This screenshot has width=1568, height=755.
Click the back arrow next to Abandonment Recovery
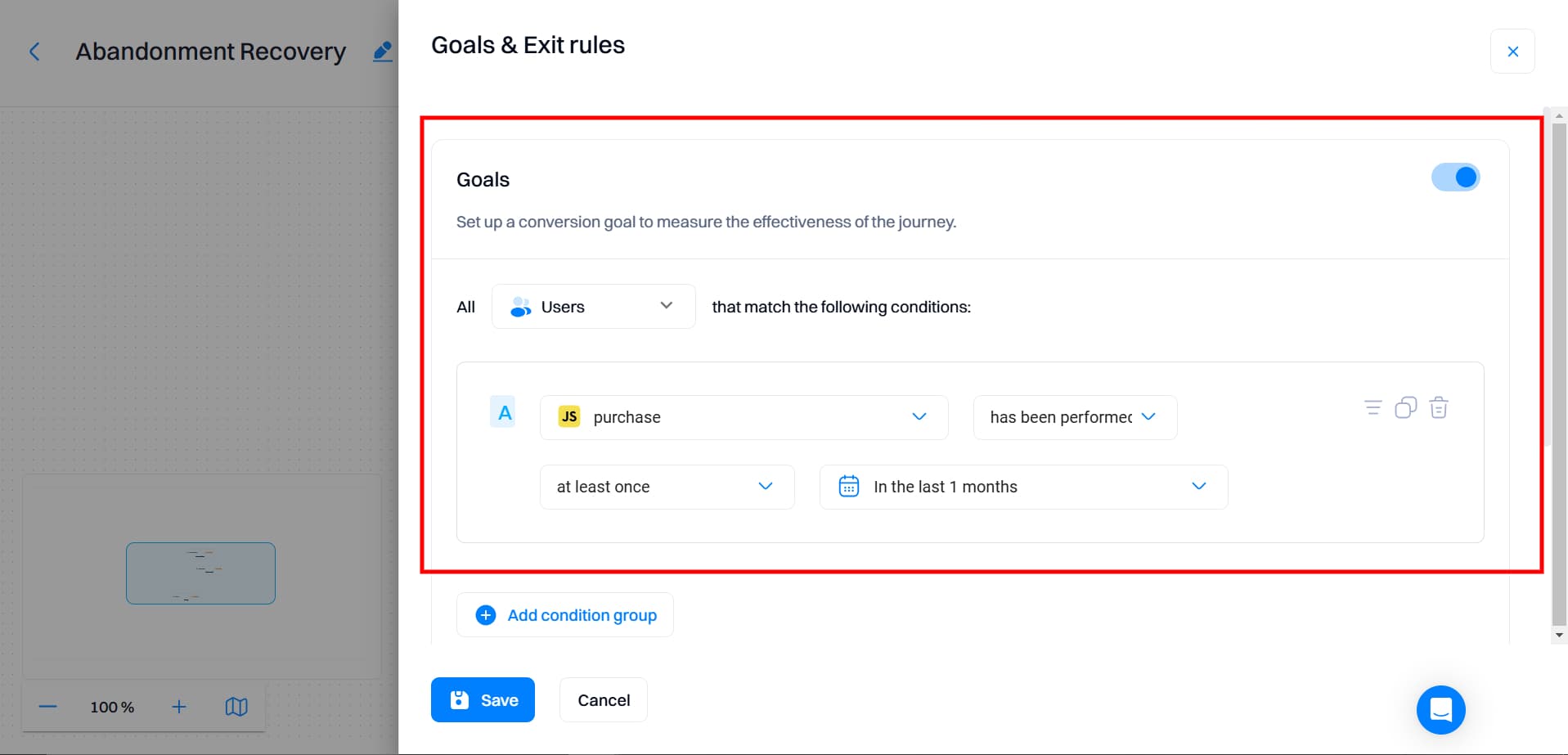pyautogui.click(x=34, y=51)
